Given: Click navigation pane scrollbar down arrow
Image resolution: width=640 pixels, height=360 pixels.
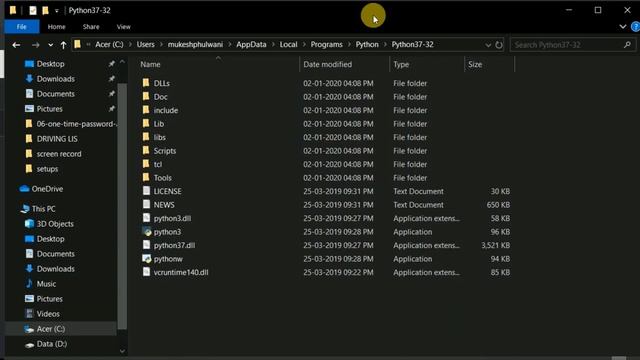Looking at the screenshot, I should pyautogui.click(x=122, y=351).
